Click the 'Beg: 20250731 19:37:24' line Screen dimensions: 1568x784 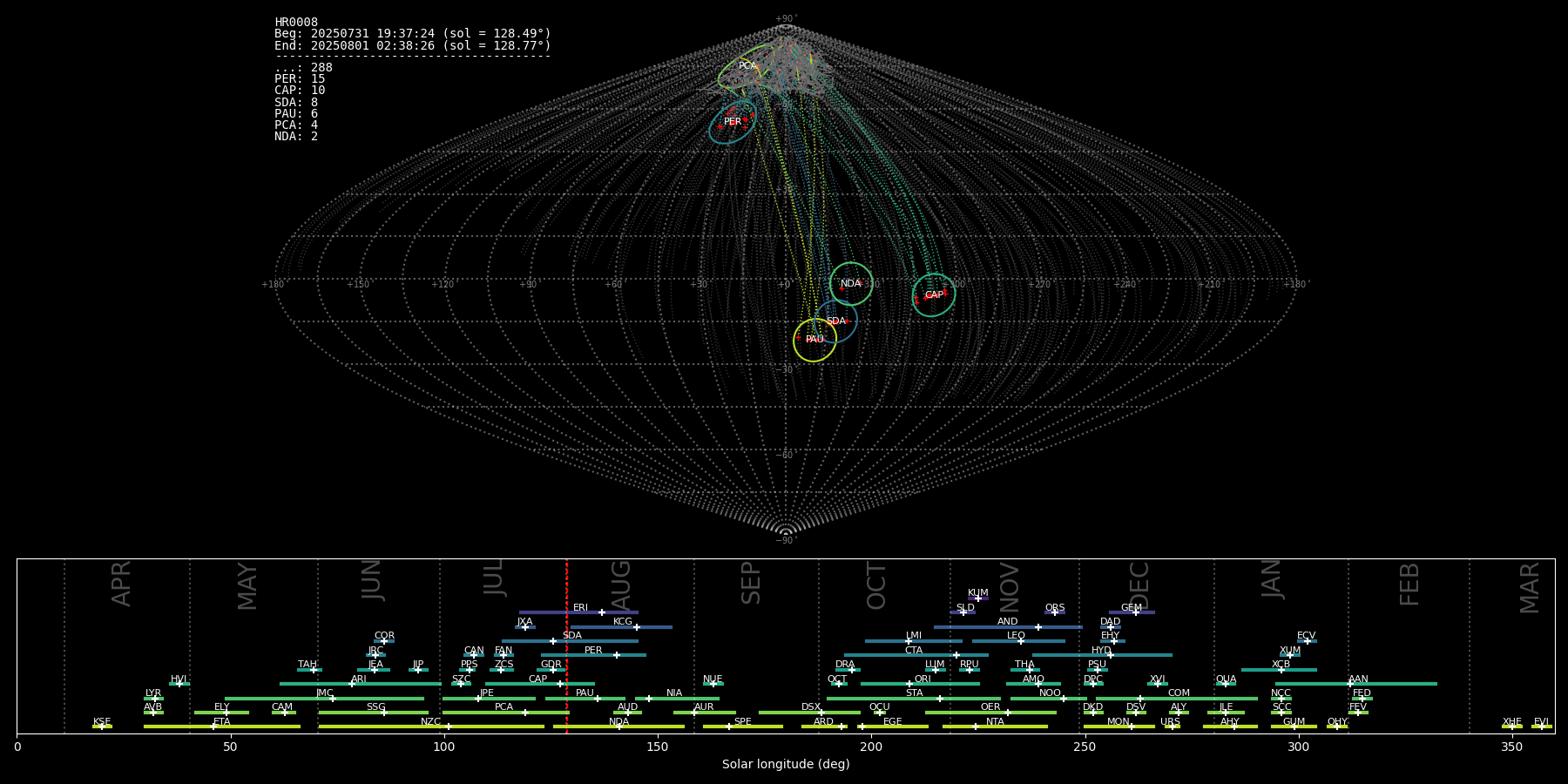[x=413, y=34]
